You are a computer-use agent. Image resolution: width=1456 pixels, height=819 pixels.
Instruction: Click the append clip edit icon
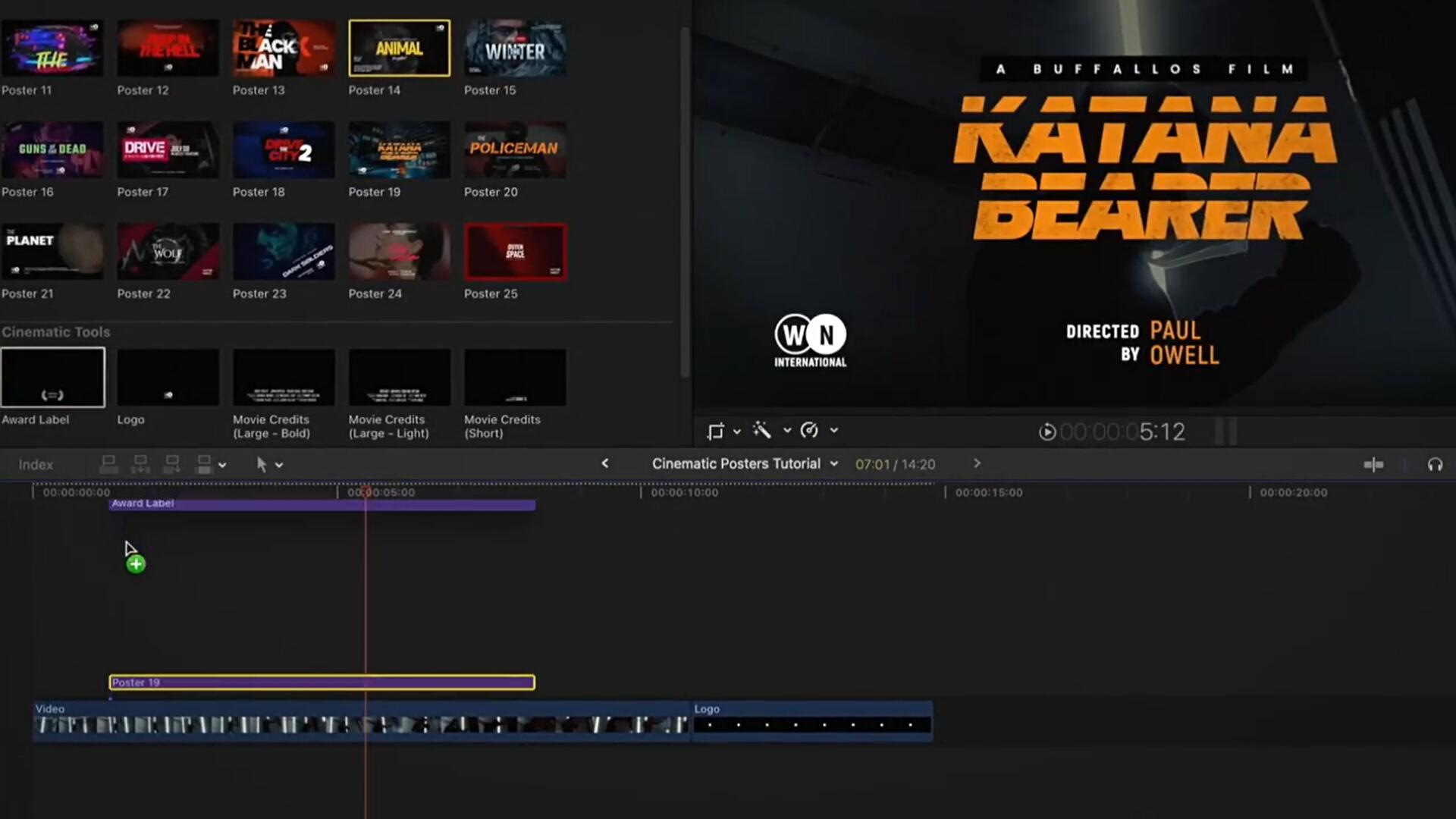172,464
